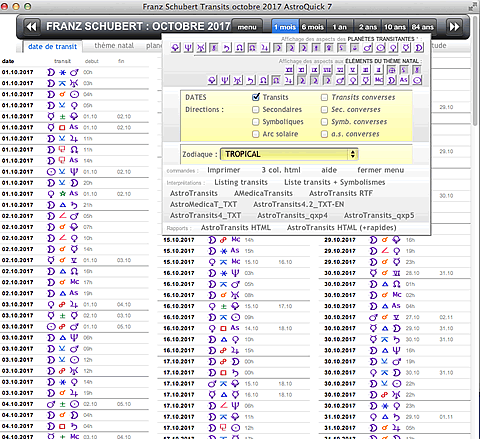Toggle natal Neptune in the natal elements row
The image size is (480, 439).
click(225, 80)
